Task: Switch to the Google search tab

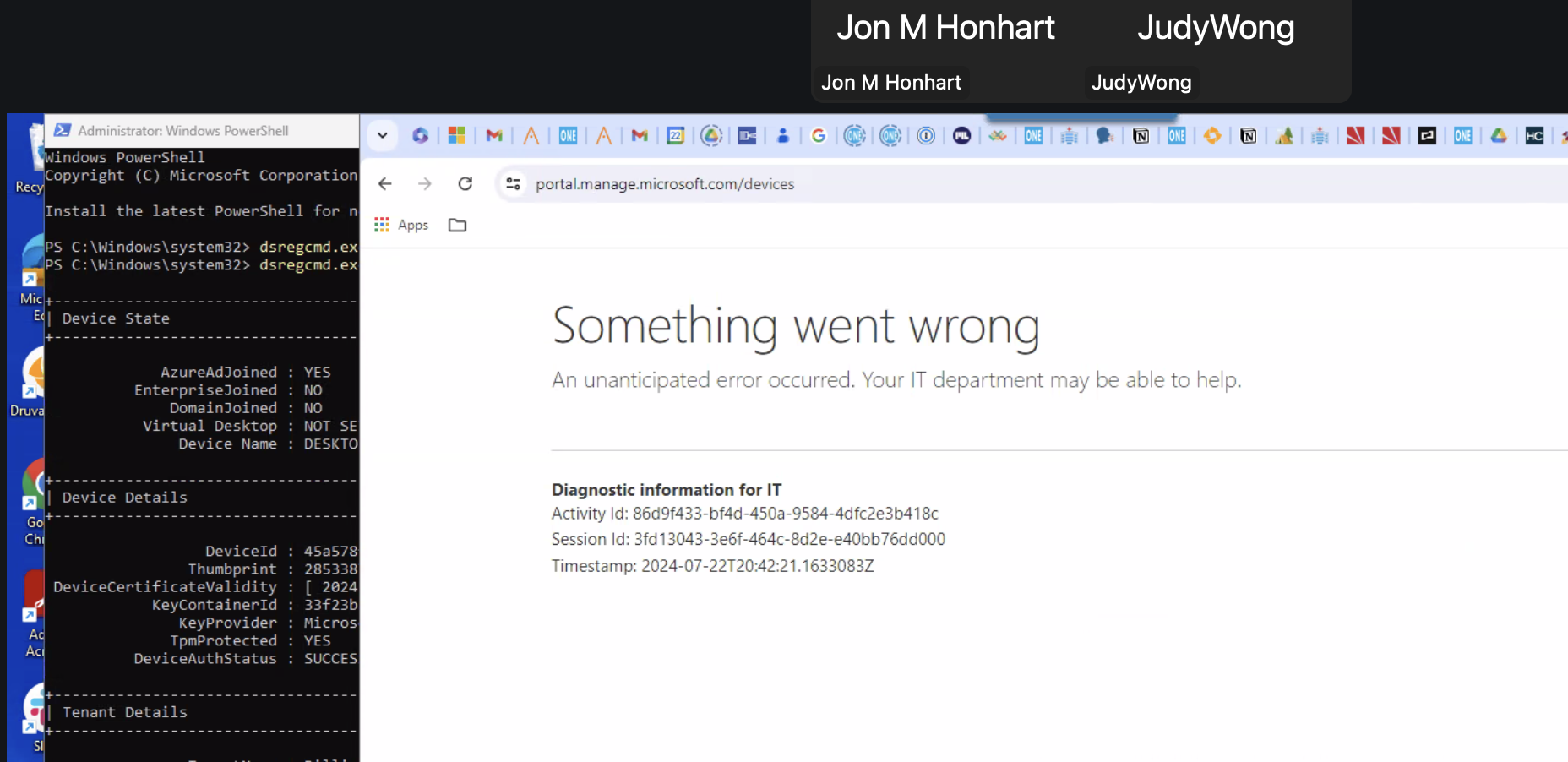Action: tap(819, 135)
